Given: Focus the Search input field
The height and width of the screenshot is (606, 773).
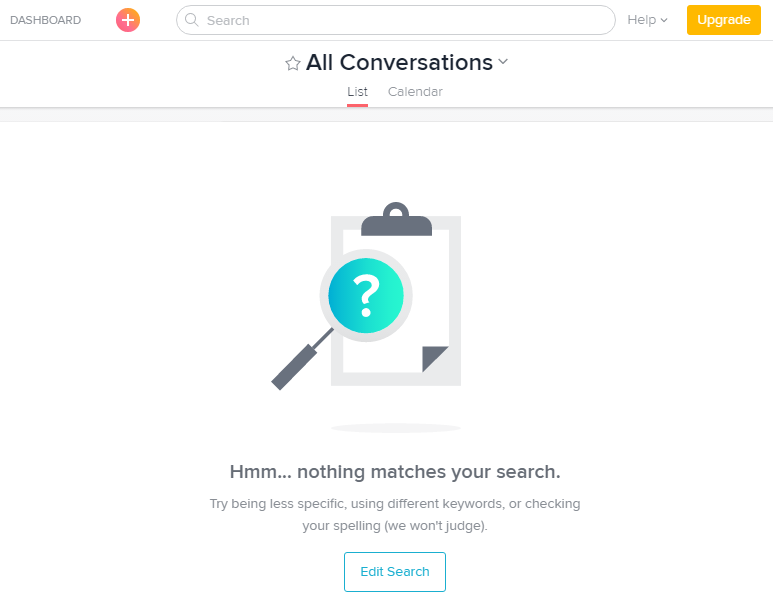Looking at the screenshot, I should pyautogui.click(x=396, y=20).
